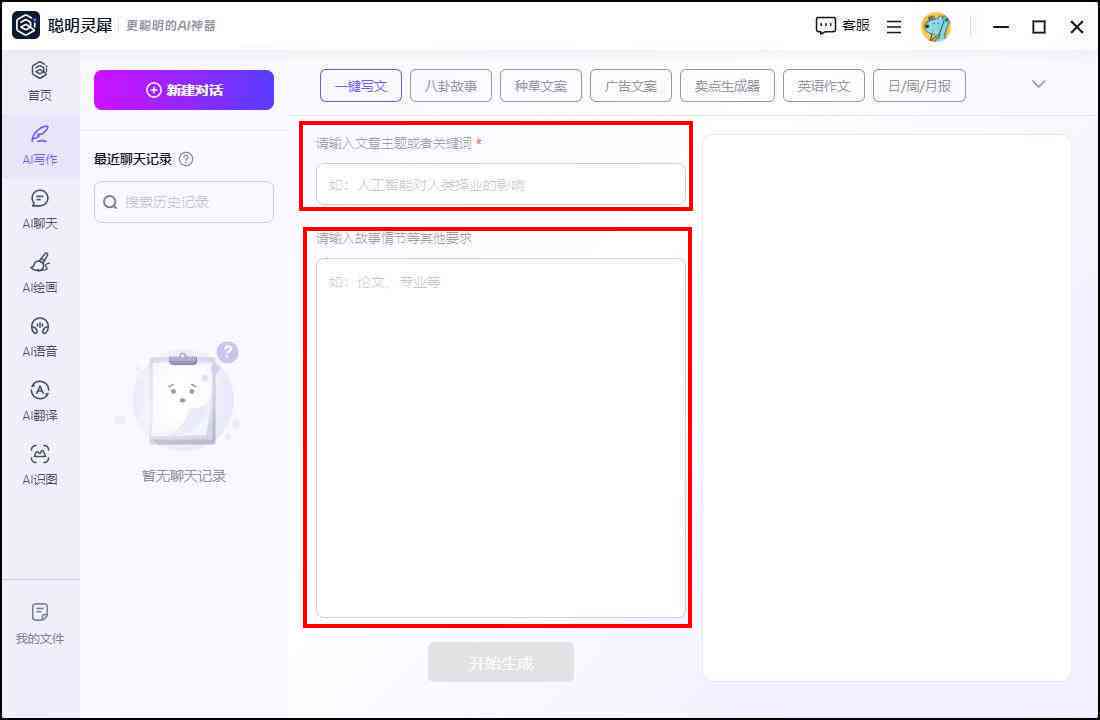The height and width of the screenshot is (720, 1100).
Task: Expand more templates with chevron arrow
Action: (x=1038, y=84)
